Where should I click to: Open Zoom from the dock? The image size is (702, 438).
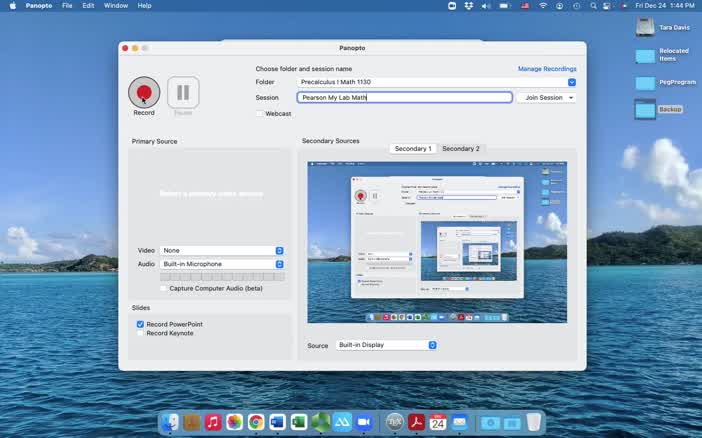click(x=363, y=423)
